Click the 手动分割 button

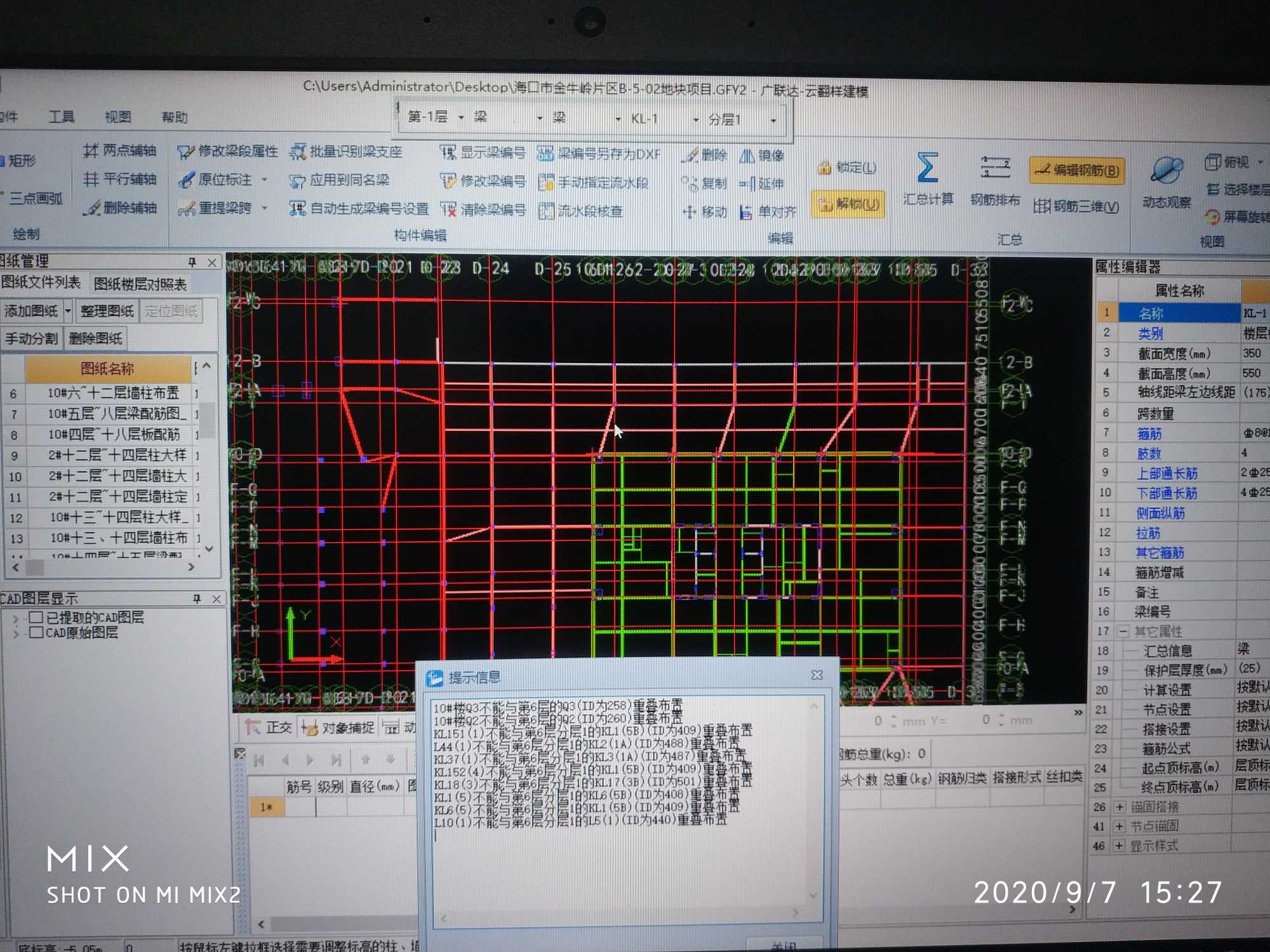click(31, 338)
